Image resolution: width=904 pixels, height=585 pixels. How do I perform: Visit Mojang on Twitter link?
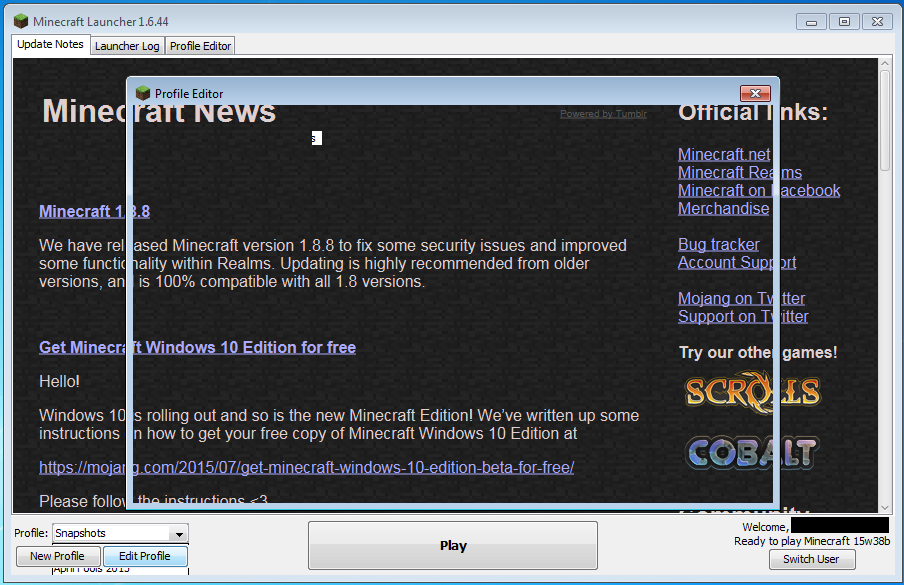(x=741, y=299)
